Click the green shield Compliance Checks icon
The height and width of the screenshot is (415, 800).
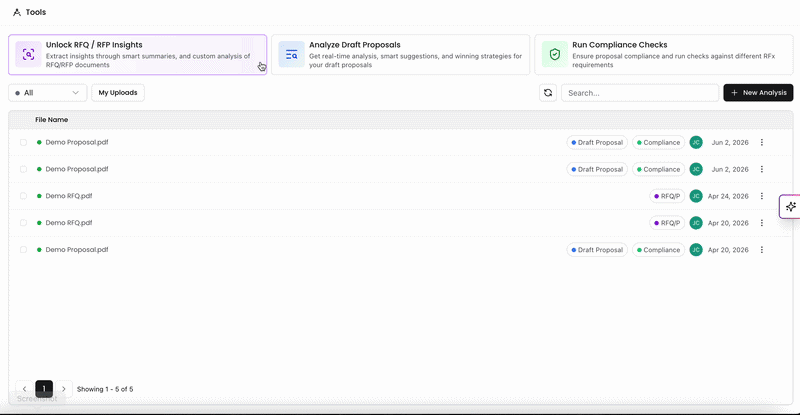click(555, 54)
